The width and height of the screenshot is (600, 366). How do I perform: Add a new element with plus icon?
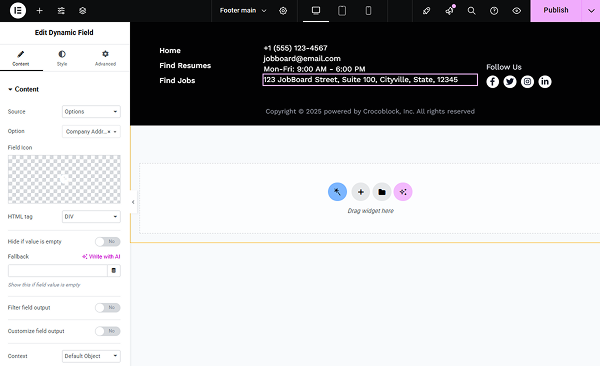click(x=39, y=11)
